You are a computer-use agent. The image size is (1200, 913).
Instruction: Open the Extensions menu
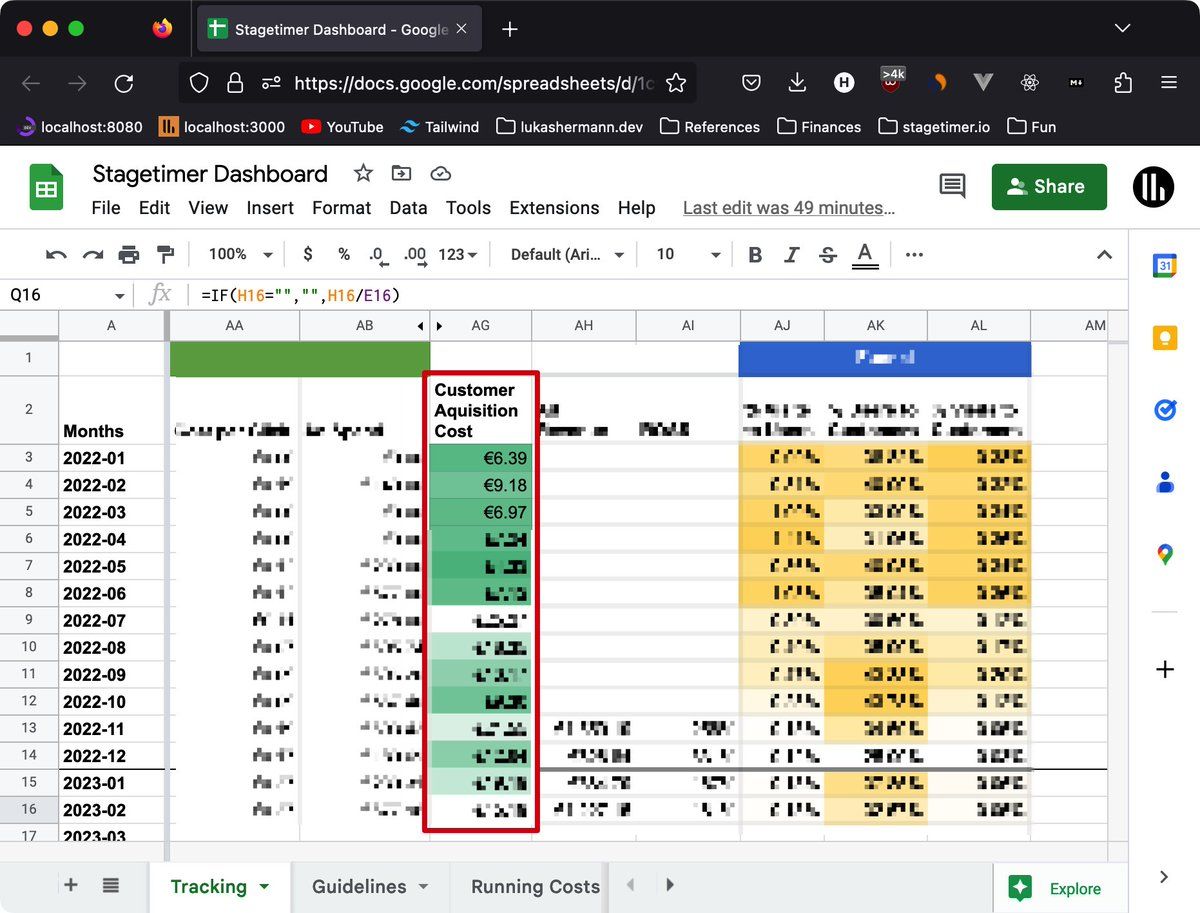554,208
